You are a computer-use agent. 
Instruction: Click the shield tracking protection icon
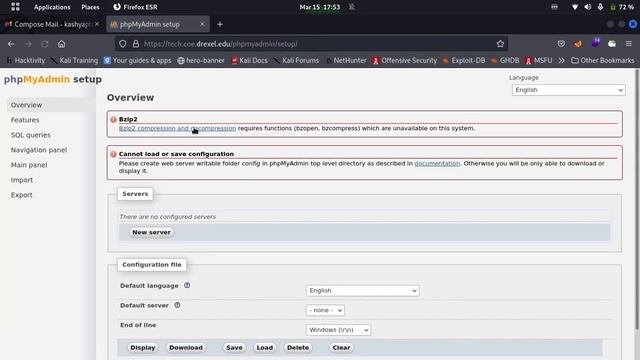pyautogui.click(x=122, y=44)
